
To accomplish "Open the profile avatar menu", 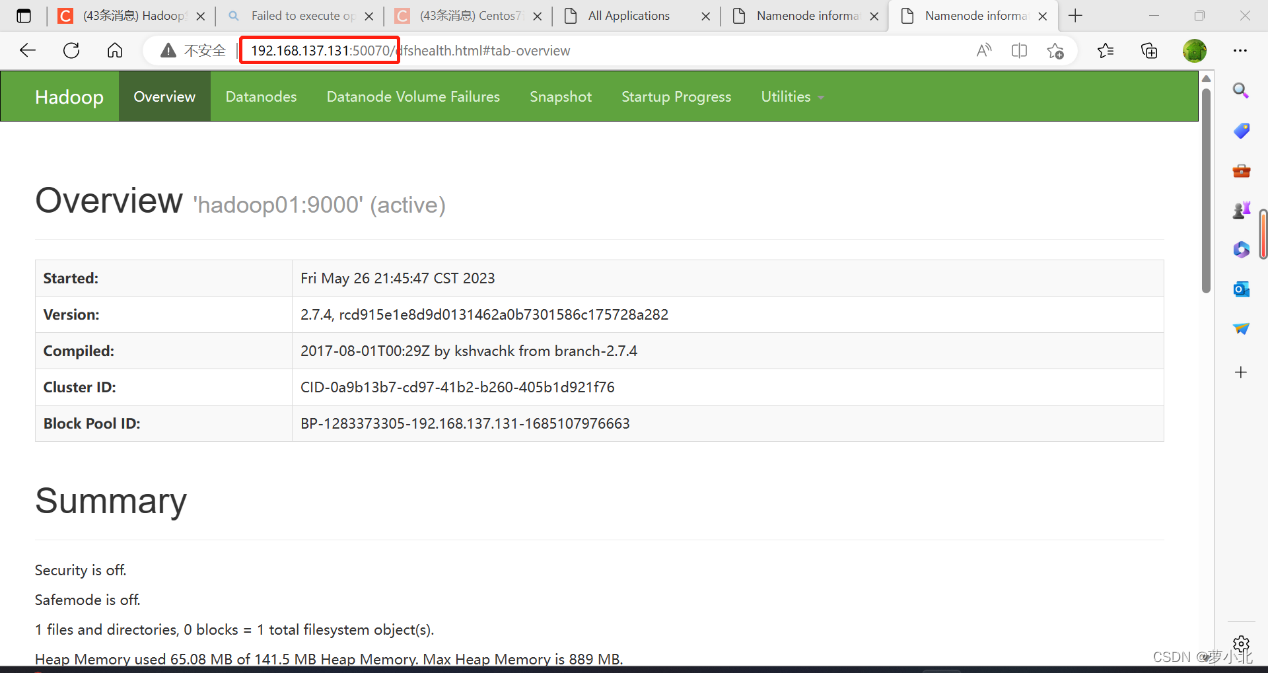I will pos(1195,51).
